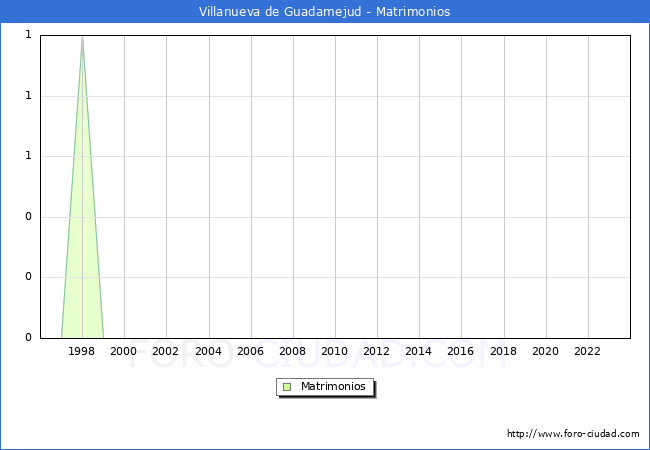The image size is (650, 450).
Task: Click the green Matrimonios legend swatch
Action: (x=287, y=387)
